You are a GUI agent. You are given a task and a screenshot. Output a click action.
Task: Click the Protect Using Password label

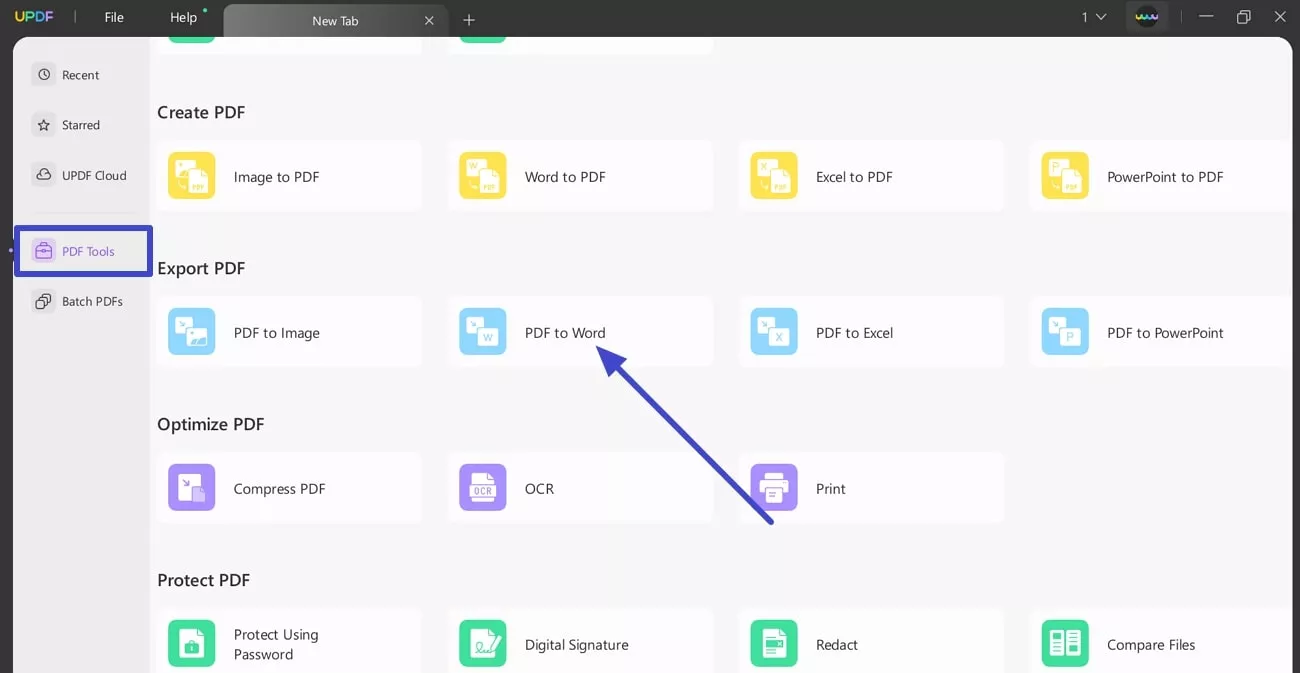pos(276,644)
